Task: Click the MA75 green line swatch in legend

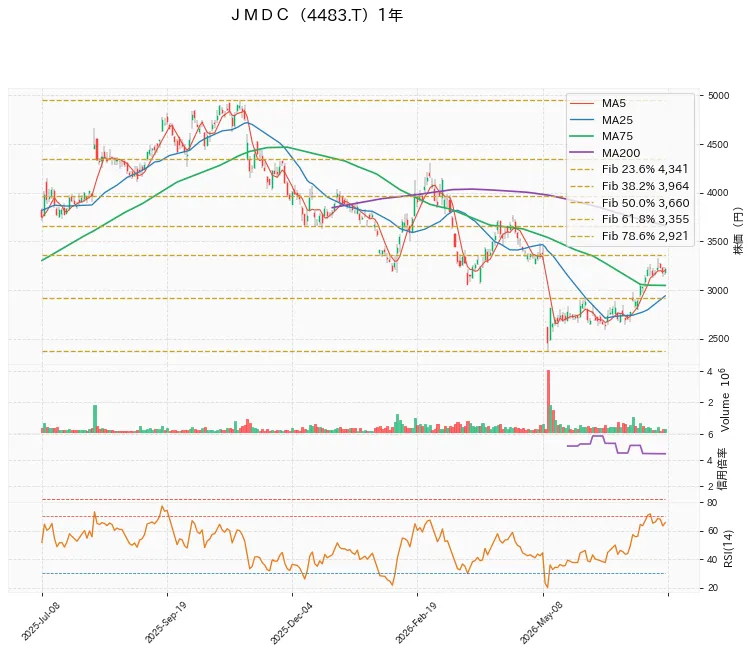Action: [581, 136]
